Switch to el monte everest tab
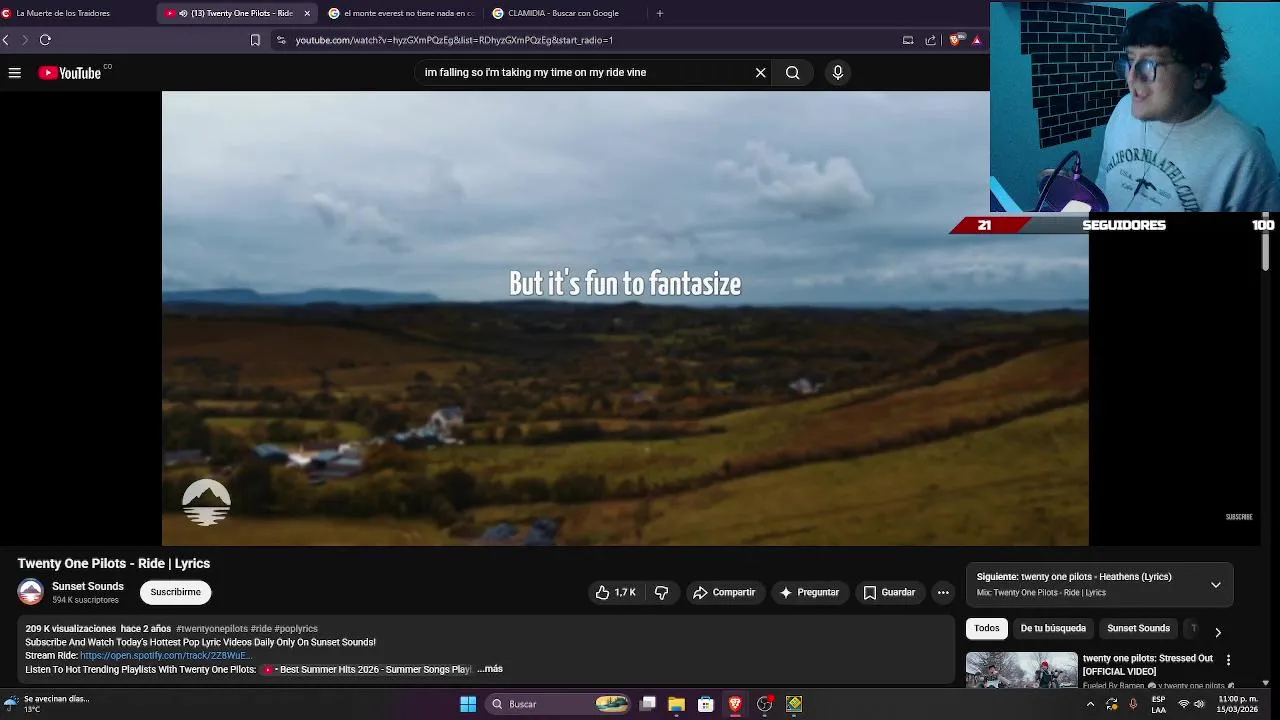 pos(401,13)
